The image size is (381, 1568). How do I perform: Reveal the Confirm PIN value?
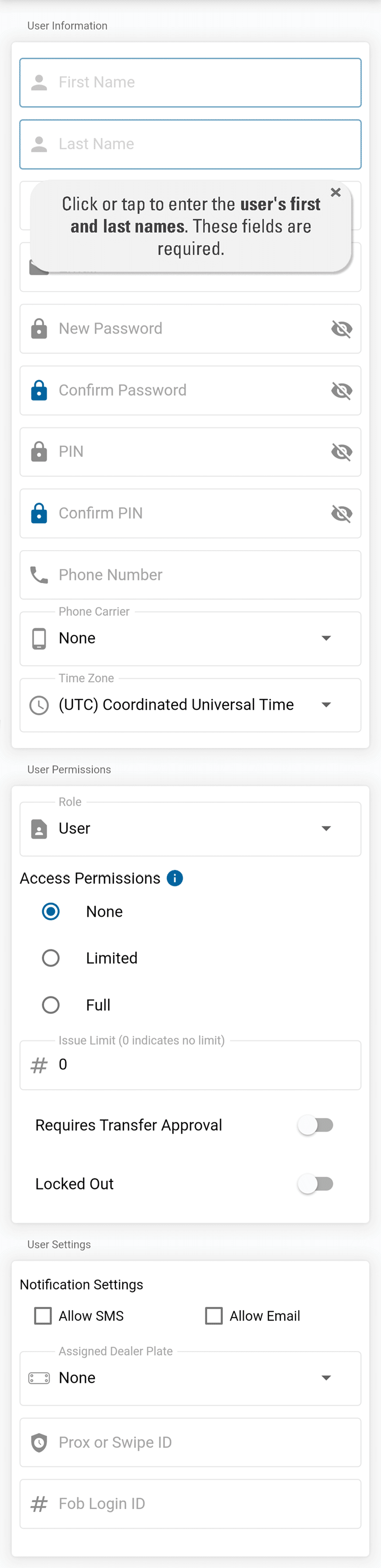tap(341, 513)
